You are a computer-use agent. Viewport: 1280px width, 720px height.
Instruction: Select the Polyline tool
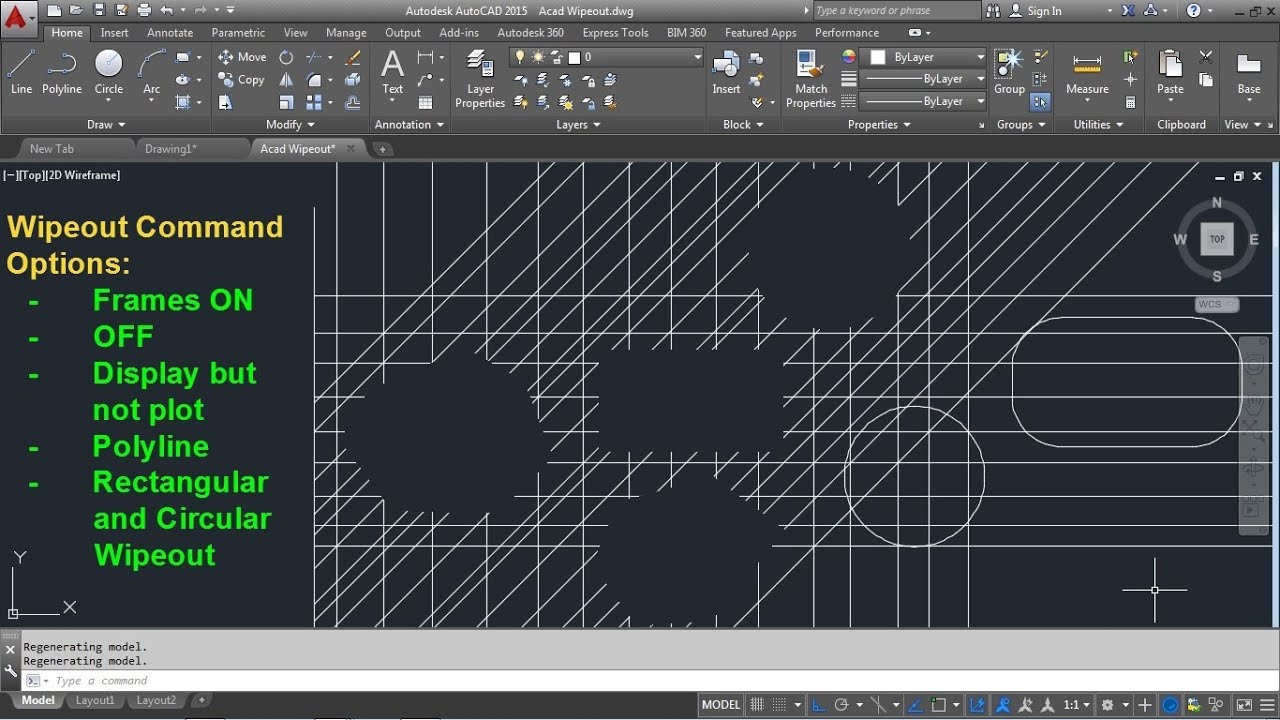click(62, 72)
